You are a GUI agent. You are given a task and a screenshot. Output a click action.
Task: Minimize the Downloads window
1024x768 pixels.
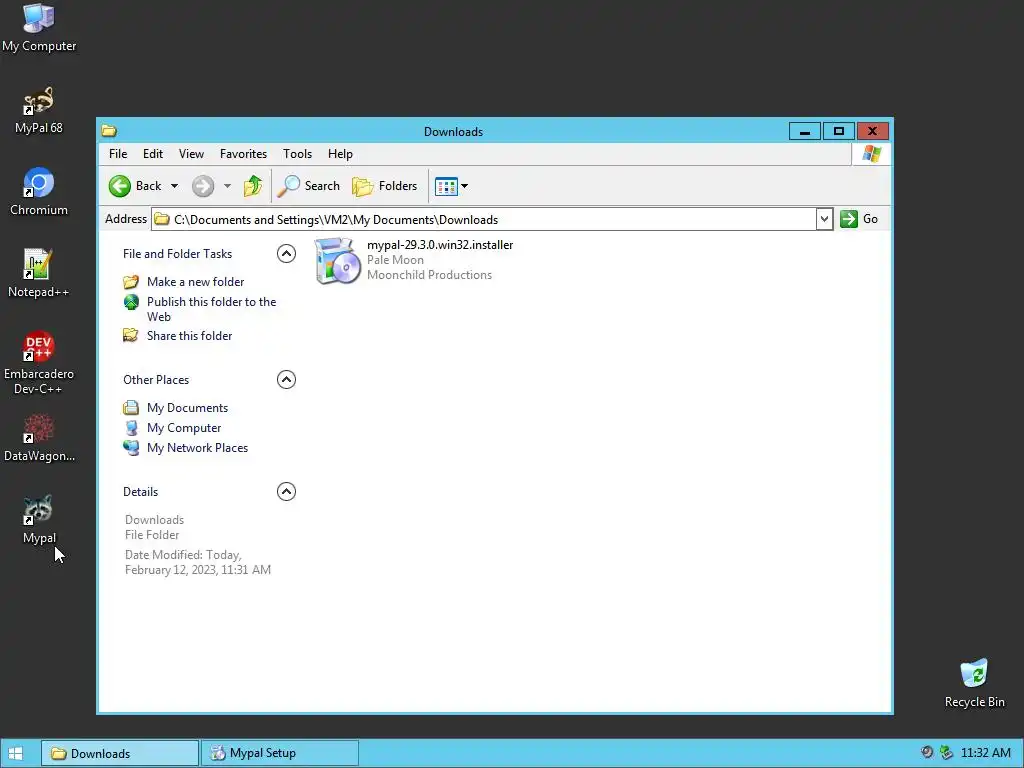pyautogui.click(x=805, y=131)
